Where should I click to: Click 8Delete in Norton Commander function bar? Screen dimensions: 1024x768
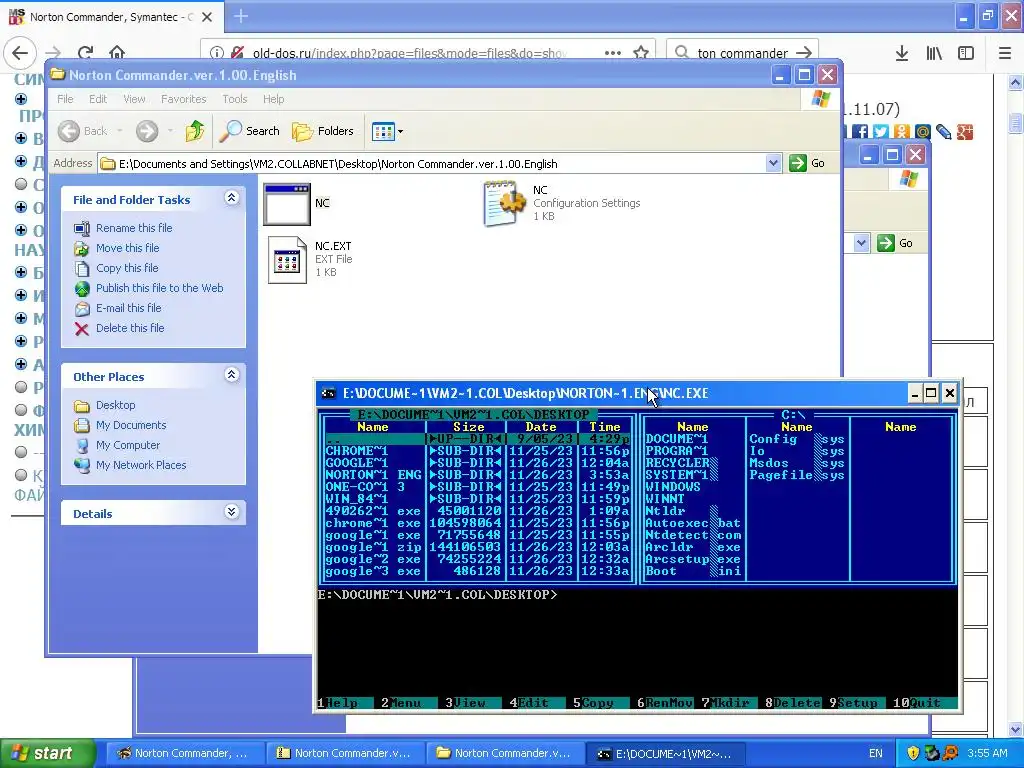click(x=793, y=703)
